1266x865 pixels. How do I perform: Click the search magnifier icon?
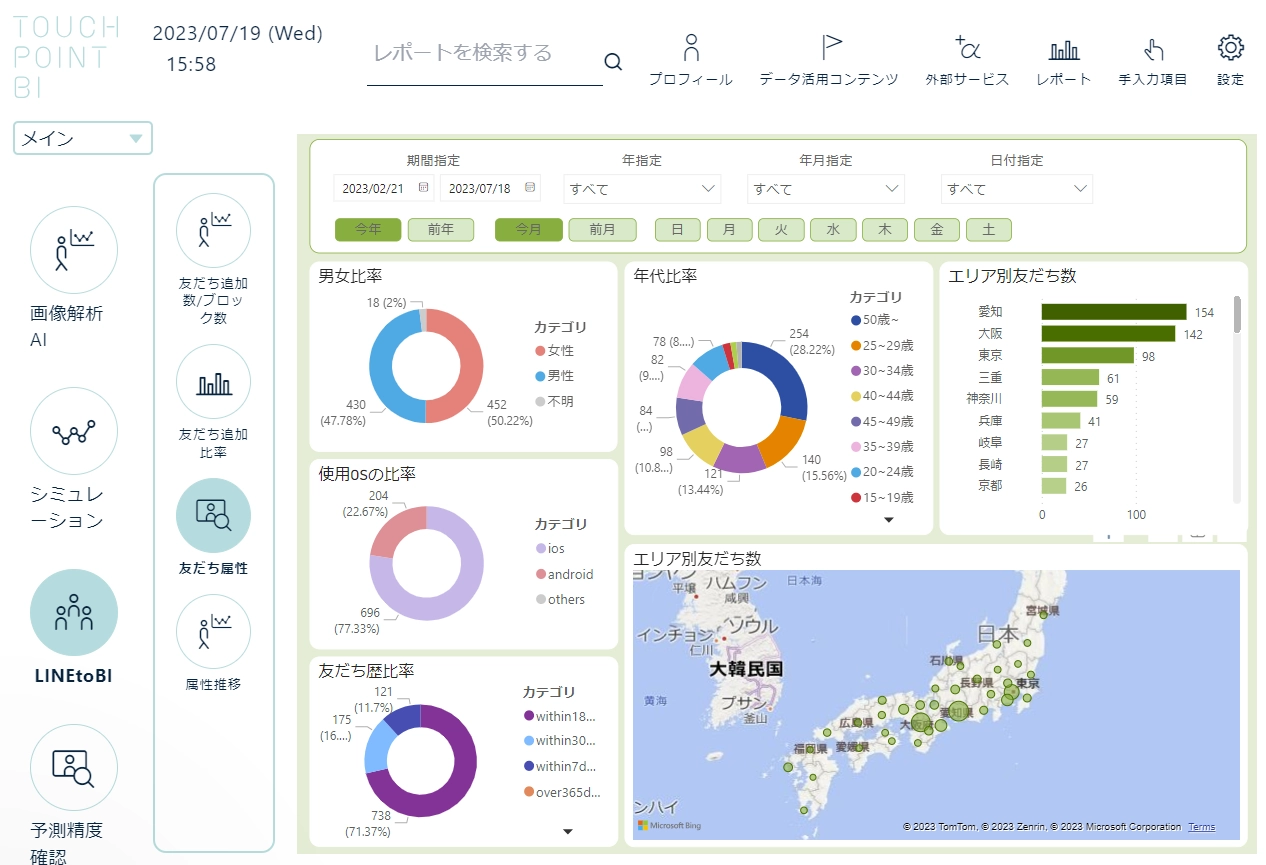613,62
